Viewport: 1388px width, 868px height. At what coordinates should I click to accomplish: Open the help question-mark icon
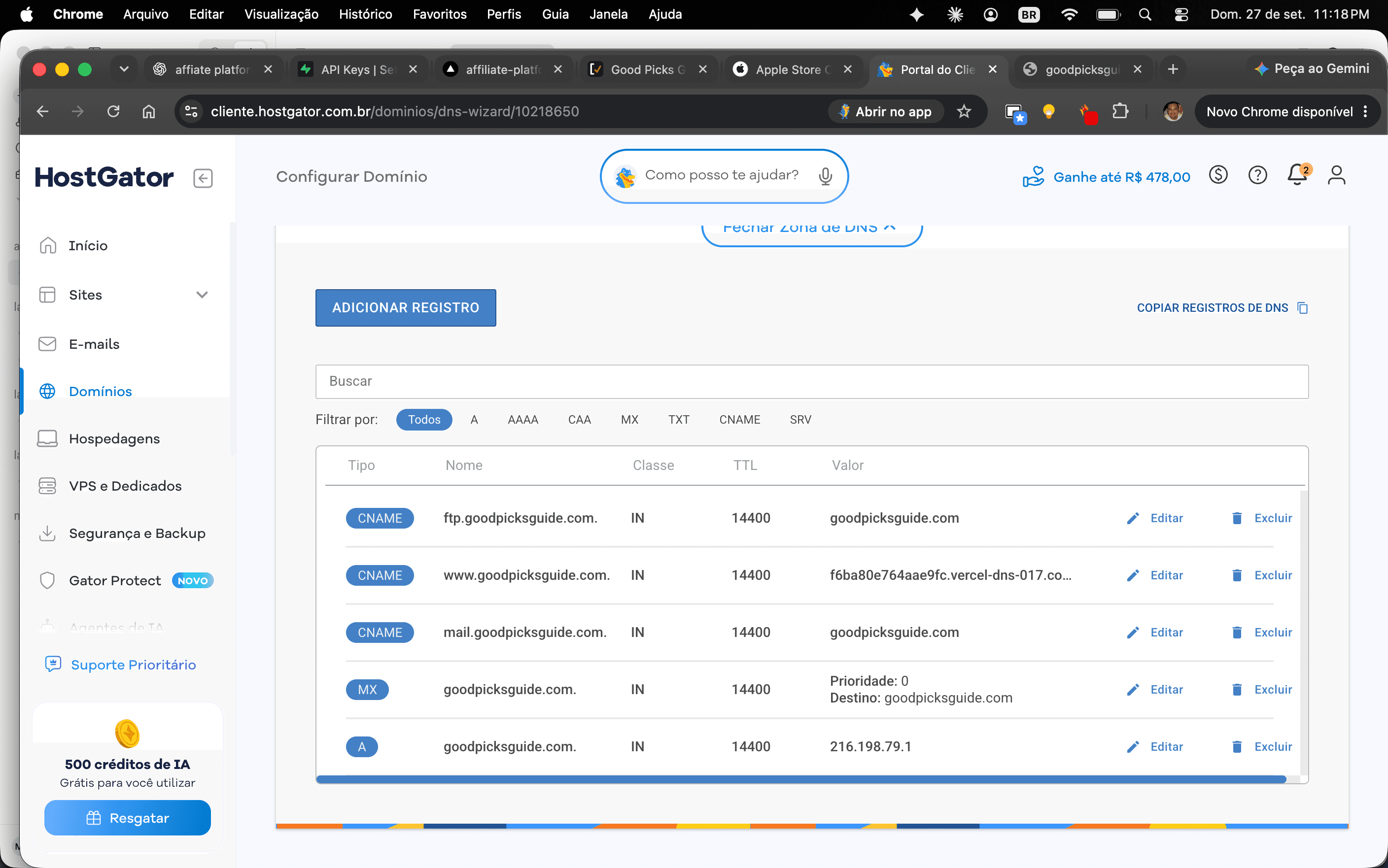point(1258,175)
